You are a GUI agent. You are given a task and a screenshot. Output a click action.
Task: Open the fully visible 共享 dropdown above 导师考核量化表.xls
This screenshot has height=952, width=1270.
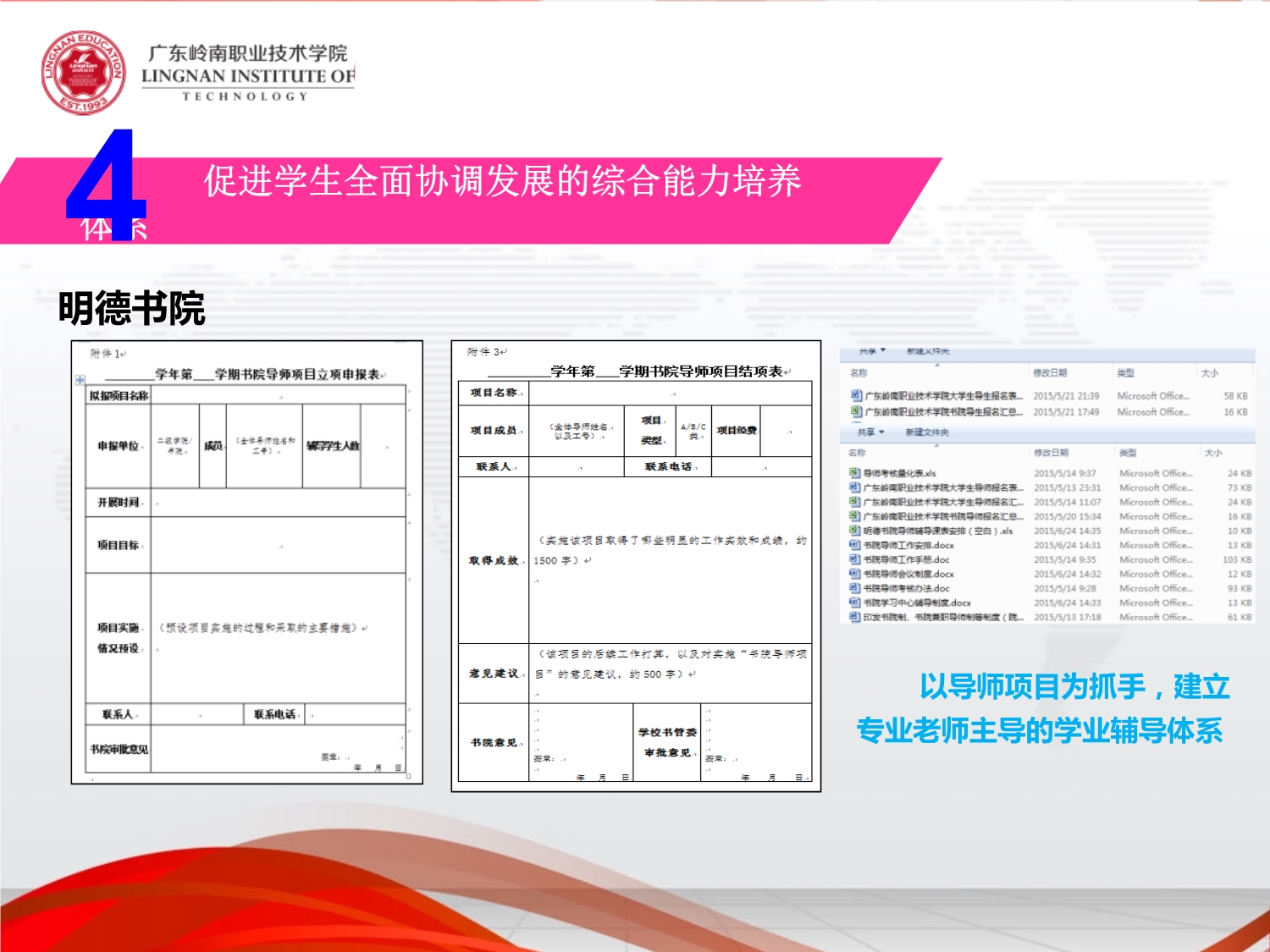871,432
